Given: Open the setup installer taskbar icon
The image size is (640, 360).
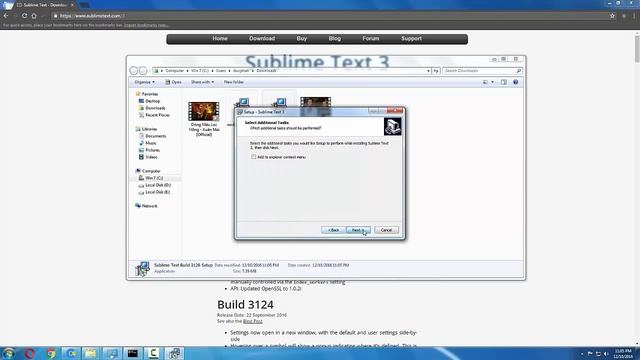Looking at the screenshot, I should click(174, 353).
